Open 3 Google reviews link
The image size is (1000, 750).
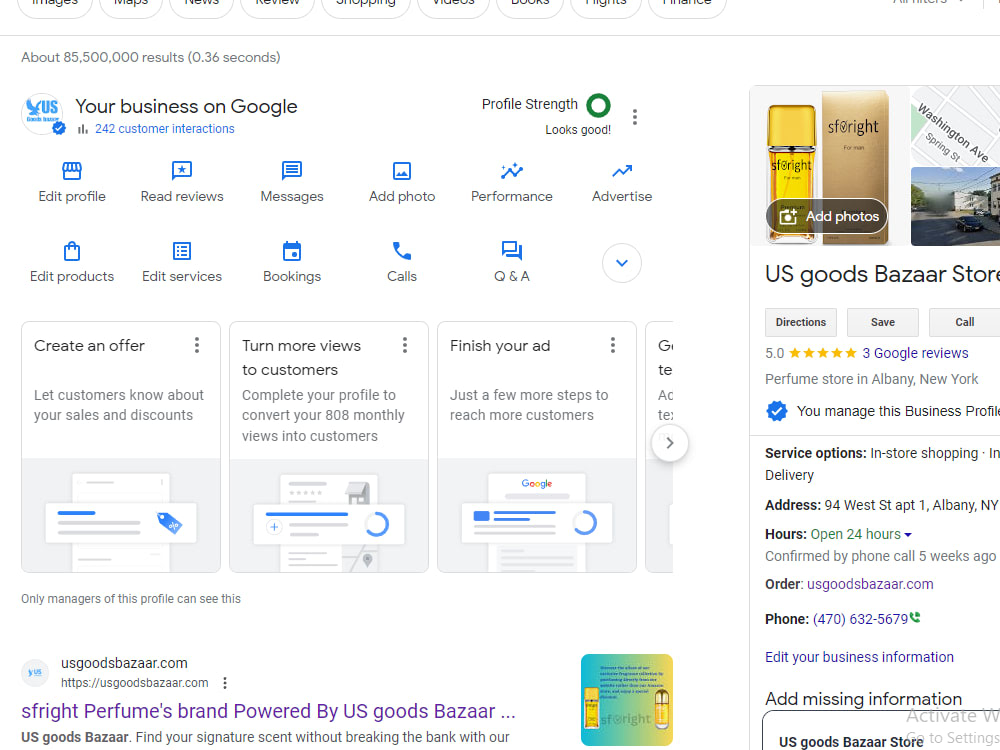[915, 353]
